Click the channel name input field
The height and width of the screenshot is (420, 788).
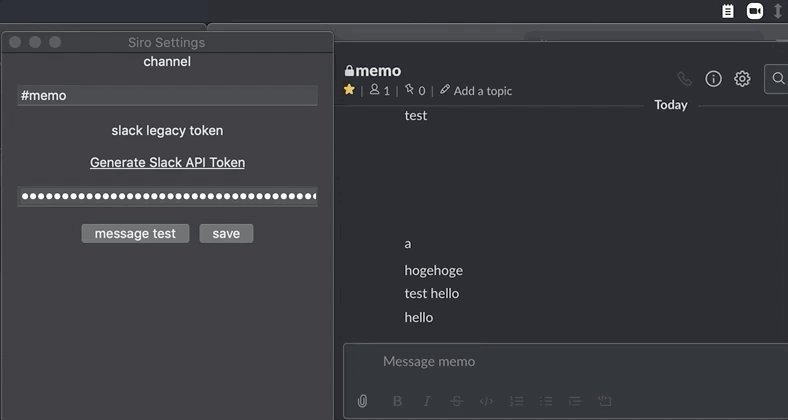(167, 96)
